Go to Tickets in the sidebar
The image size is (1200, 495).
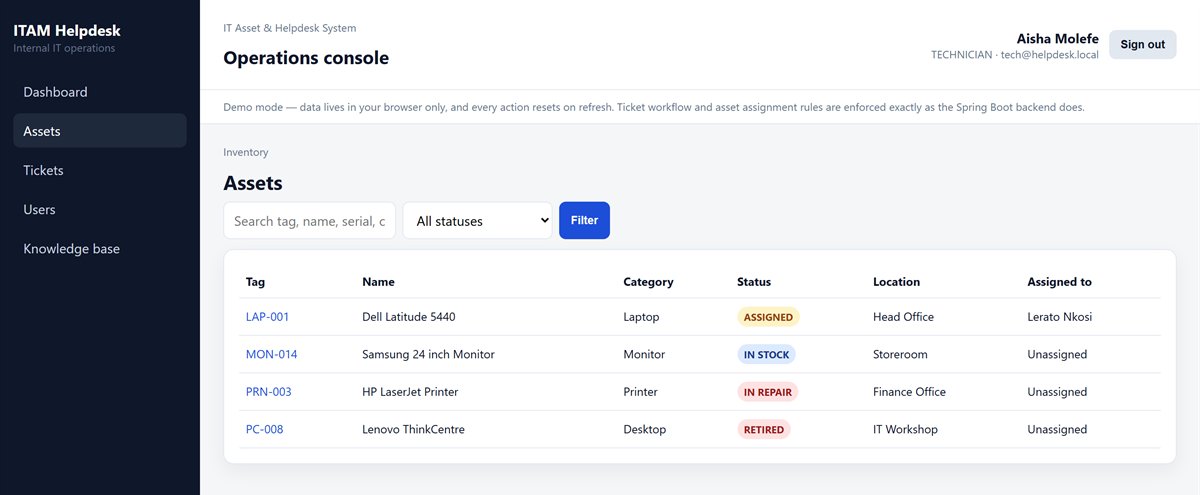[100, 170]
